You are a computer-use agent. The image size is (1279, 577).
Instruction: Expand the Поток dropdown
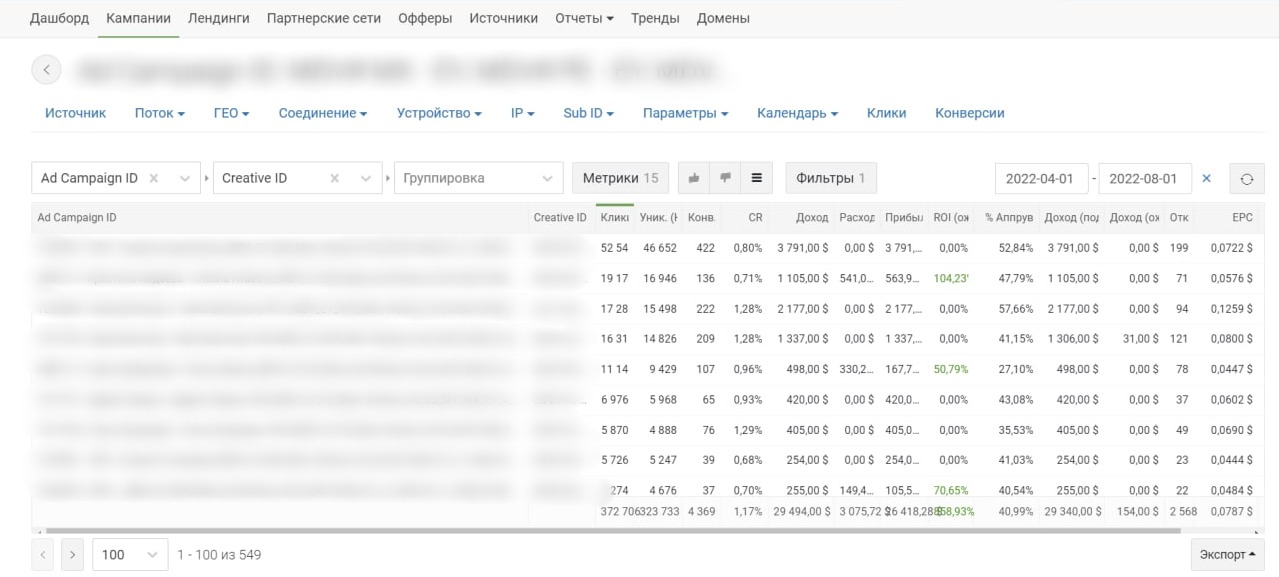coord(160,113)
